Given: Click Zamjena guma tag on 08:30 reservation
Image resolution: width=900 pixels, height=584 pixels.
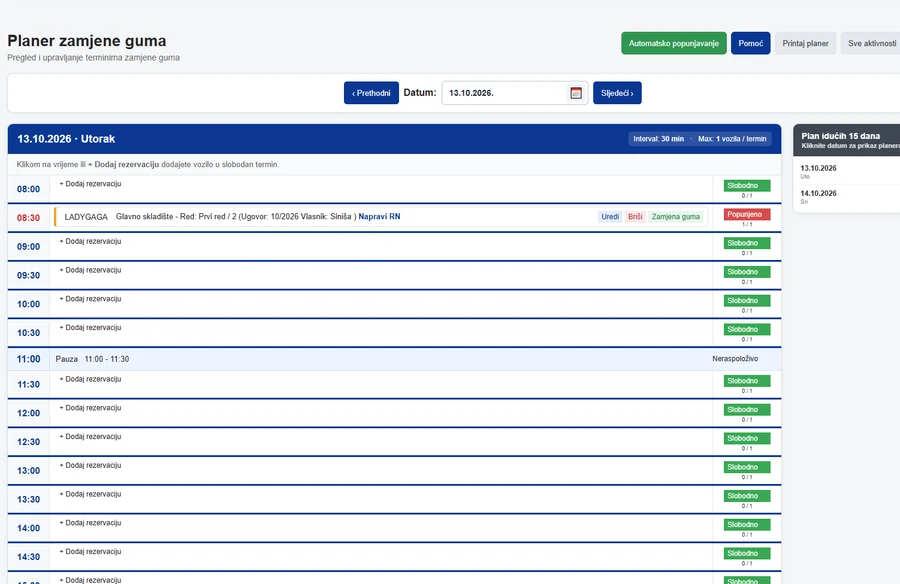Looking at the screenshot, I should coord(676,216).
